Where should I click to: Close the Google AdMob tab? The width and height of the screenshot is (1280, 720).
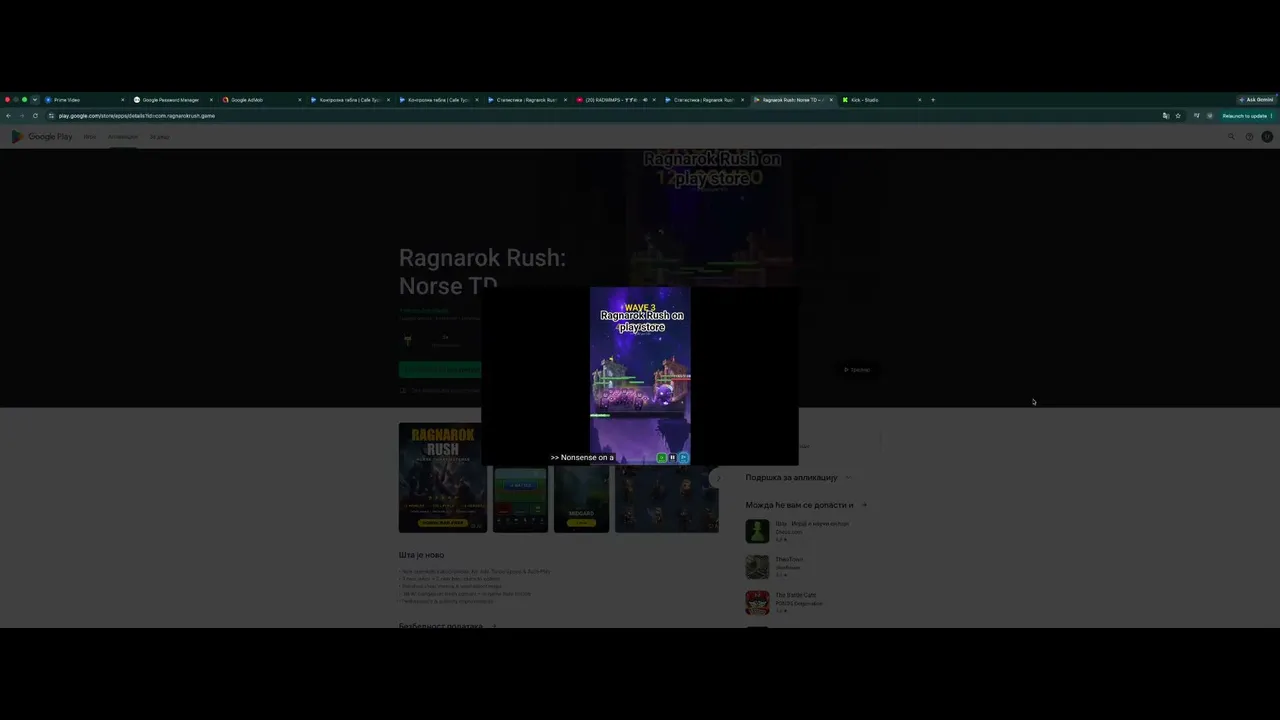300,100
